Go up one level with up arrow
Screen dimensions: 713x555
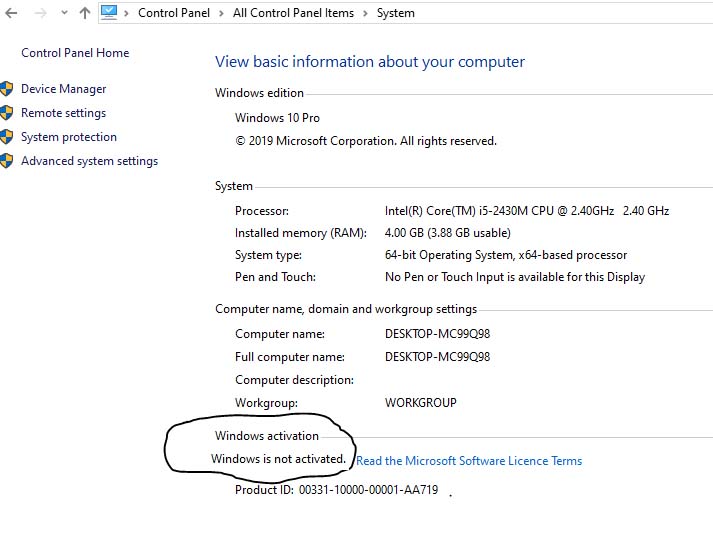tap(85, 13)
